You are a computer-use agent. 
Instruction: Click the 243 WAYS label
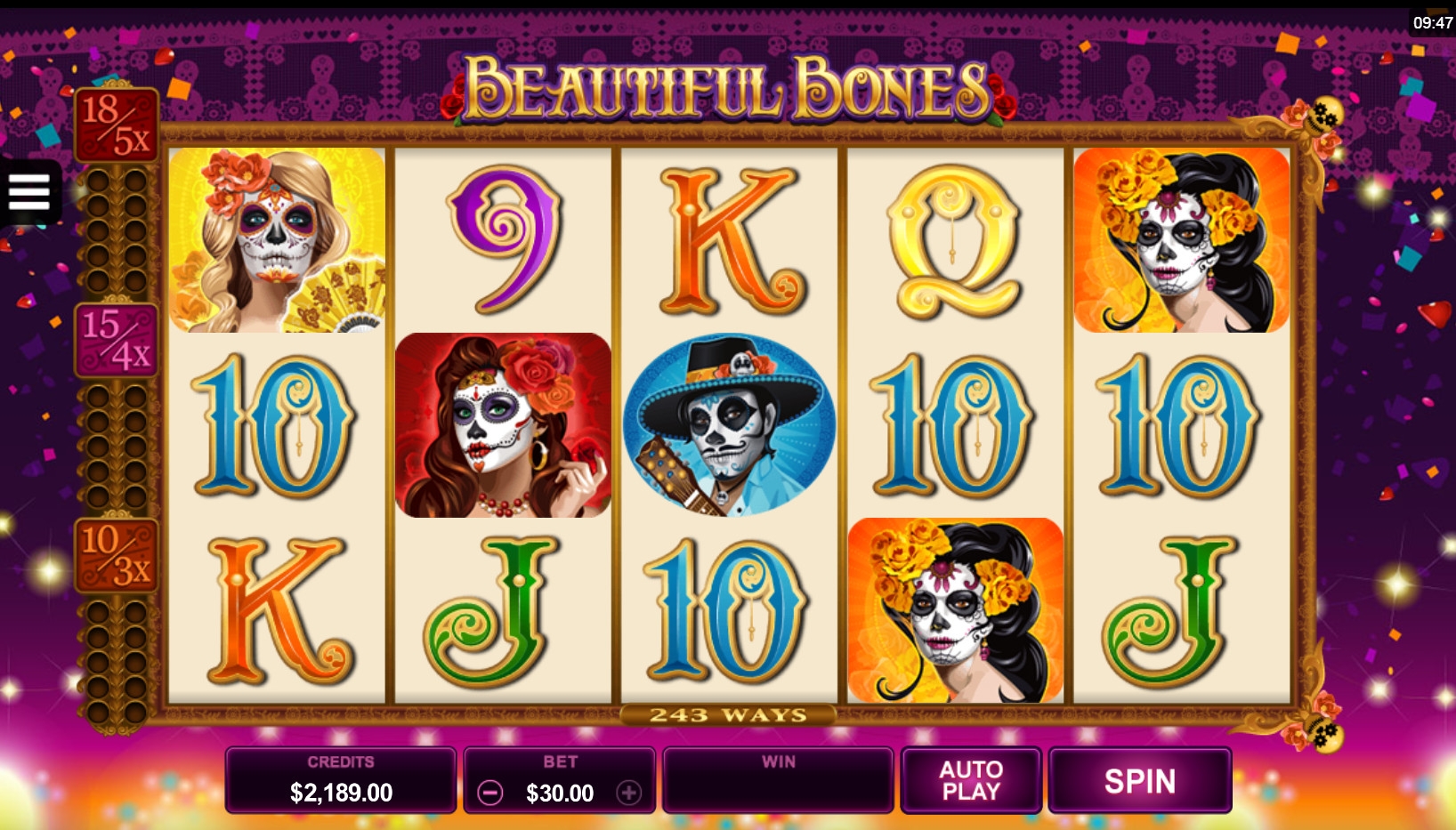coord(728,715)
